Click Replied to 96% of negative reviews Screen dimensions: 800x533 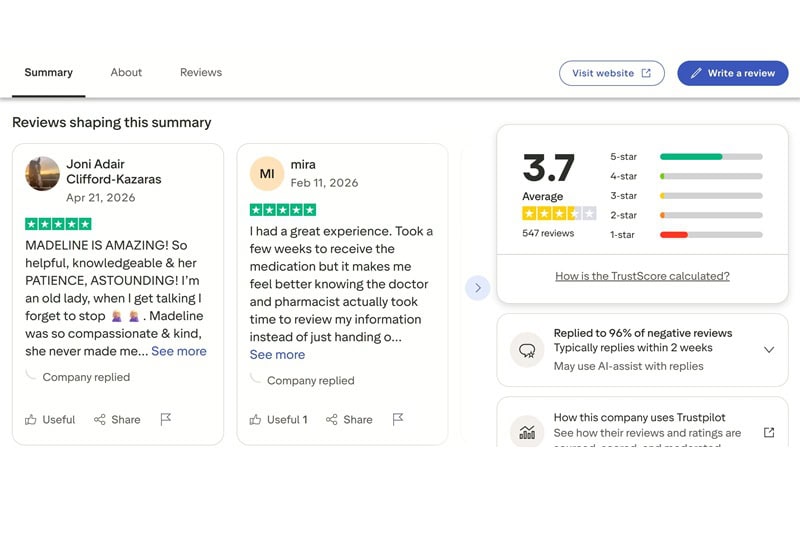pos(643,333)
